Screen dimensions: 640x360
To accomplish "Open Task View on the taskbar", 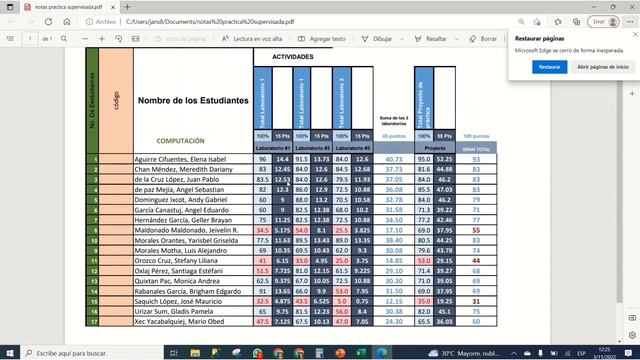I will click(174, 353).
